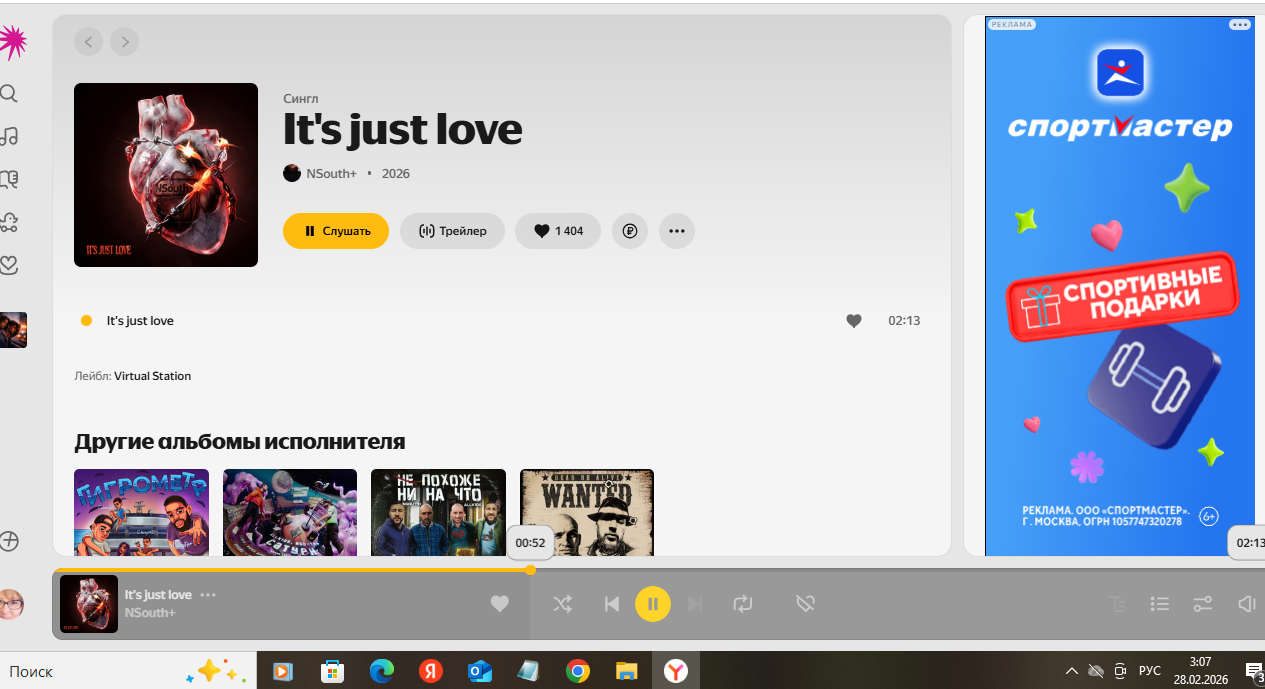Viewport: 1265px width, 689px height.
Task: Click the ruble donate icon button
Action: pos(630,231)
